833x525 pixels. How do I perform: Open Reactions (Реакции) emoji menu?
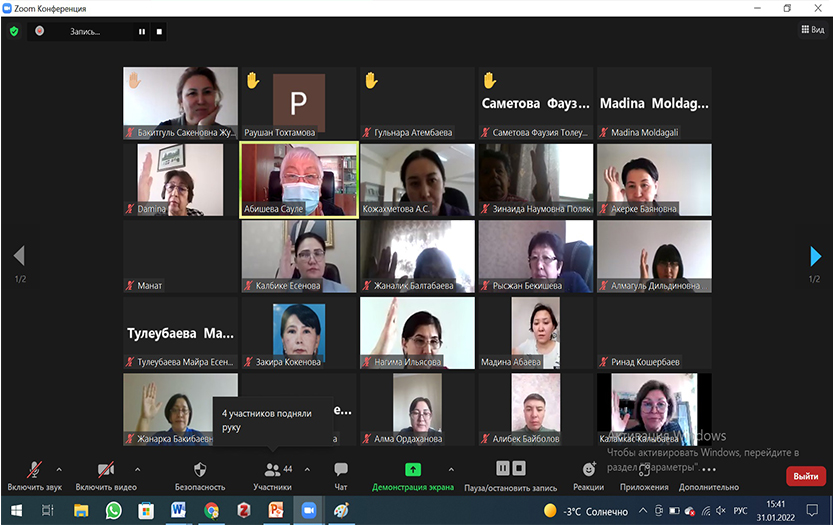589,470
